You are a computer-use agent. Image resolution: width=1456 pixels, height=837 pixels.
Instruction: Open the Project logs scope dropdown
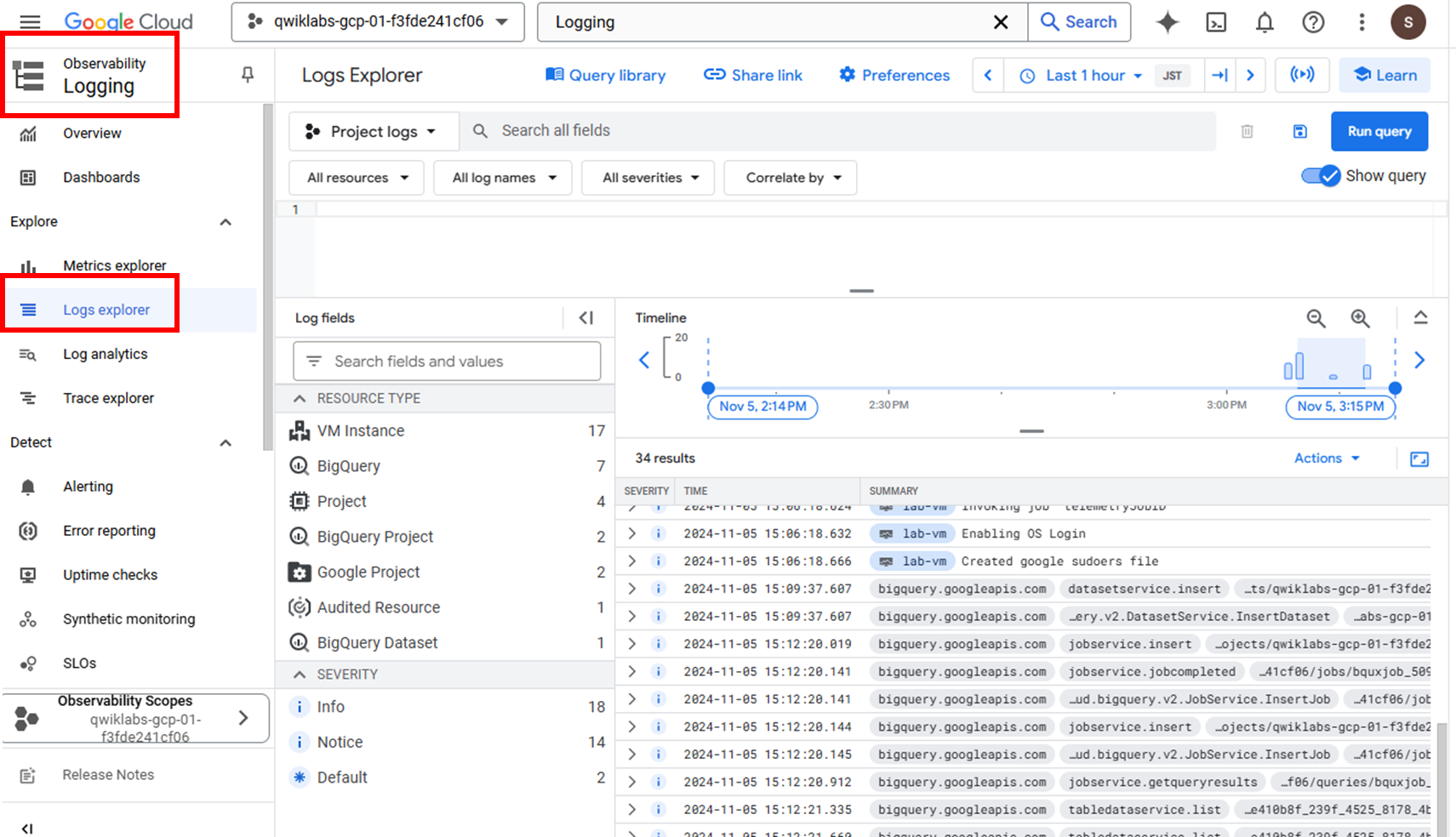pos(374,131)
